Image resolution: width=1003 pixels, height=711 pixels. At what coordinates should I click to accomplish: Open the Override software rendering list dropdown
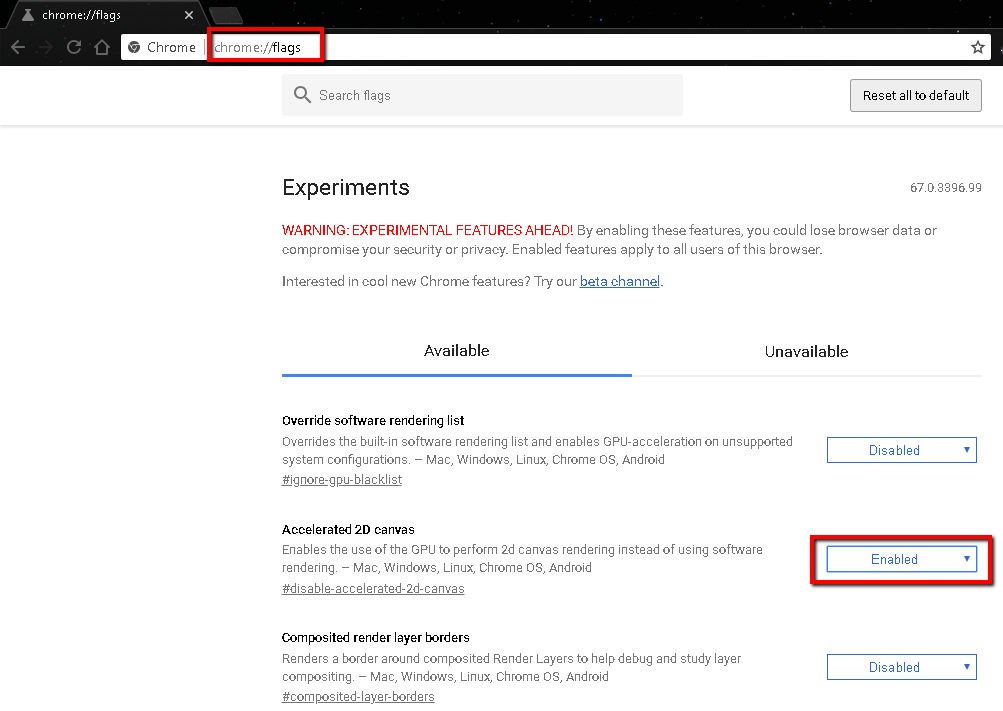click(x=901, y=450)
